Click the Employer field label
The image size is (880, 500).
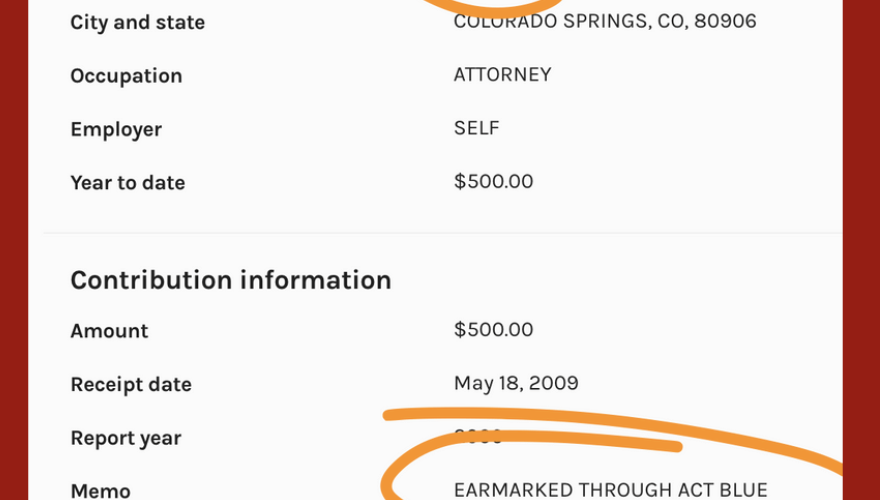pyautogui.click(x=116, y=129)
